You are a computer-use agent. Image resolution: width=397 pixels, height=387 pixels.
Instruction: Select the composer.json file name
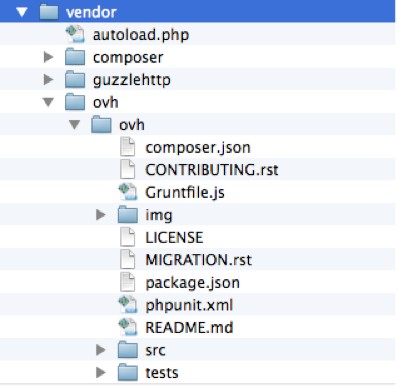(x=198, y=148)
